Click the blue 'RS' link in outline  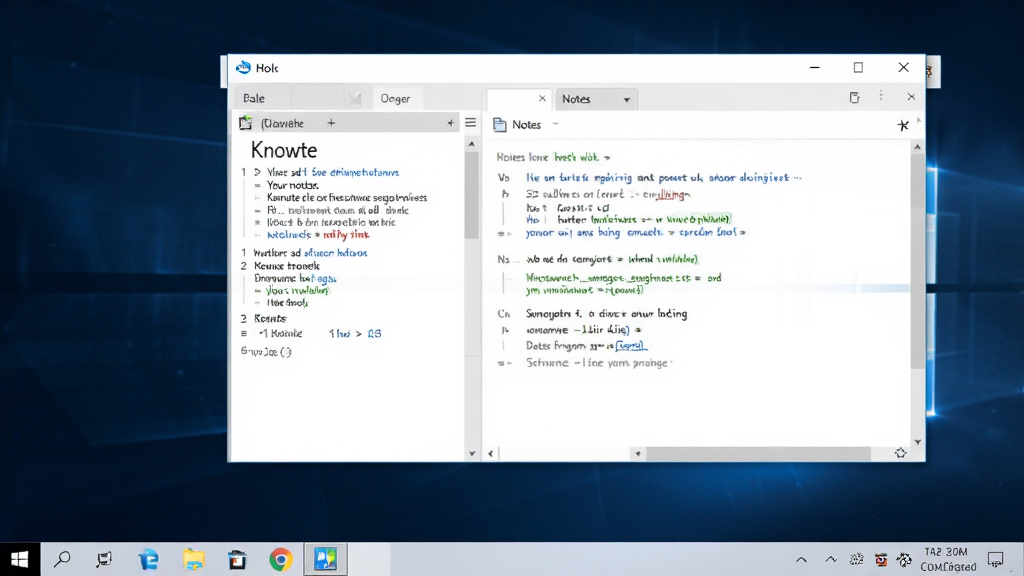point(374,334)
